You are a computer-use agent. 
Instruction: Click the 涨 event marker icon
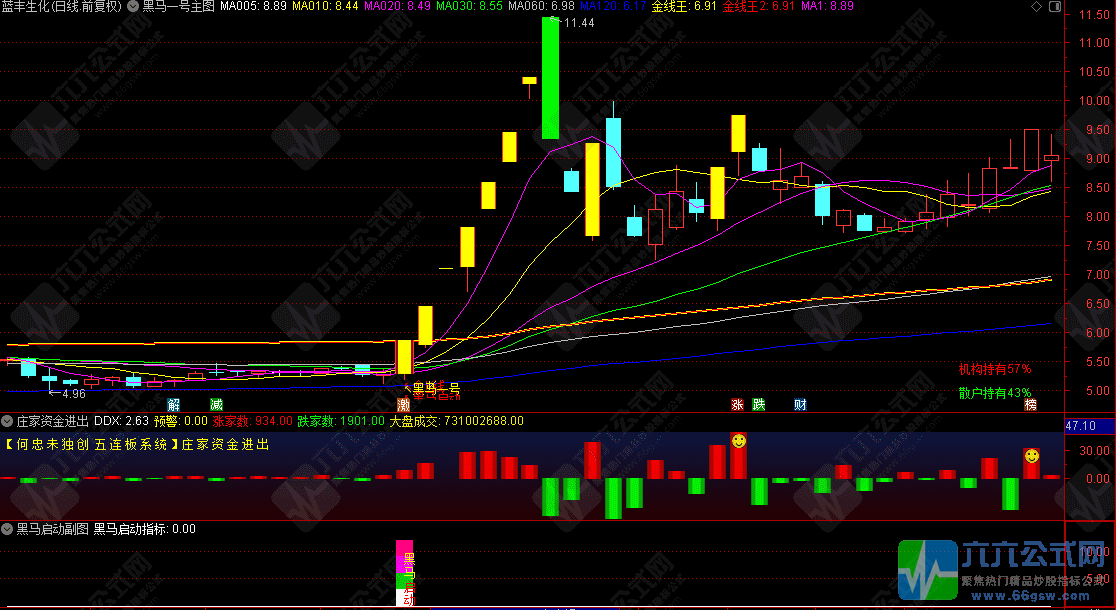tap(738, 405)
